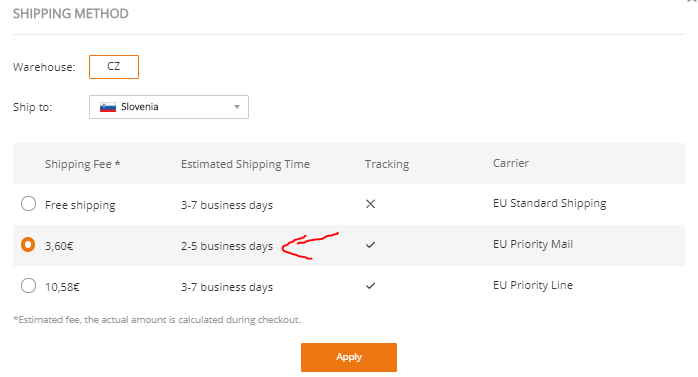Click the Carrier column header

coord(511,163)
